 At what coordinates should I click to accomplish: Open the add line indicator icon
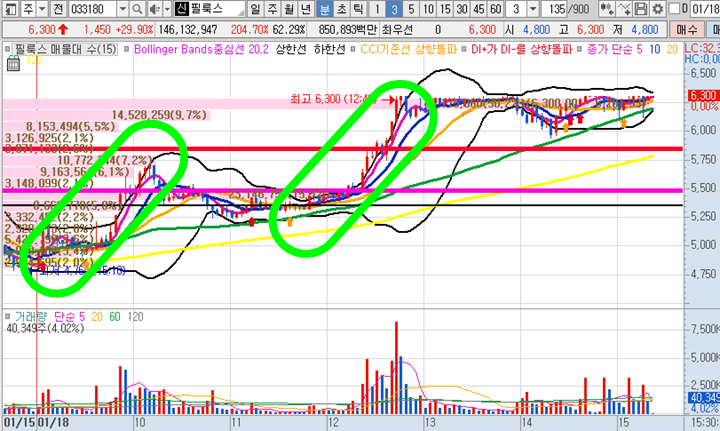coord(624,9)
